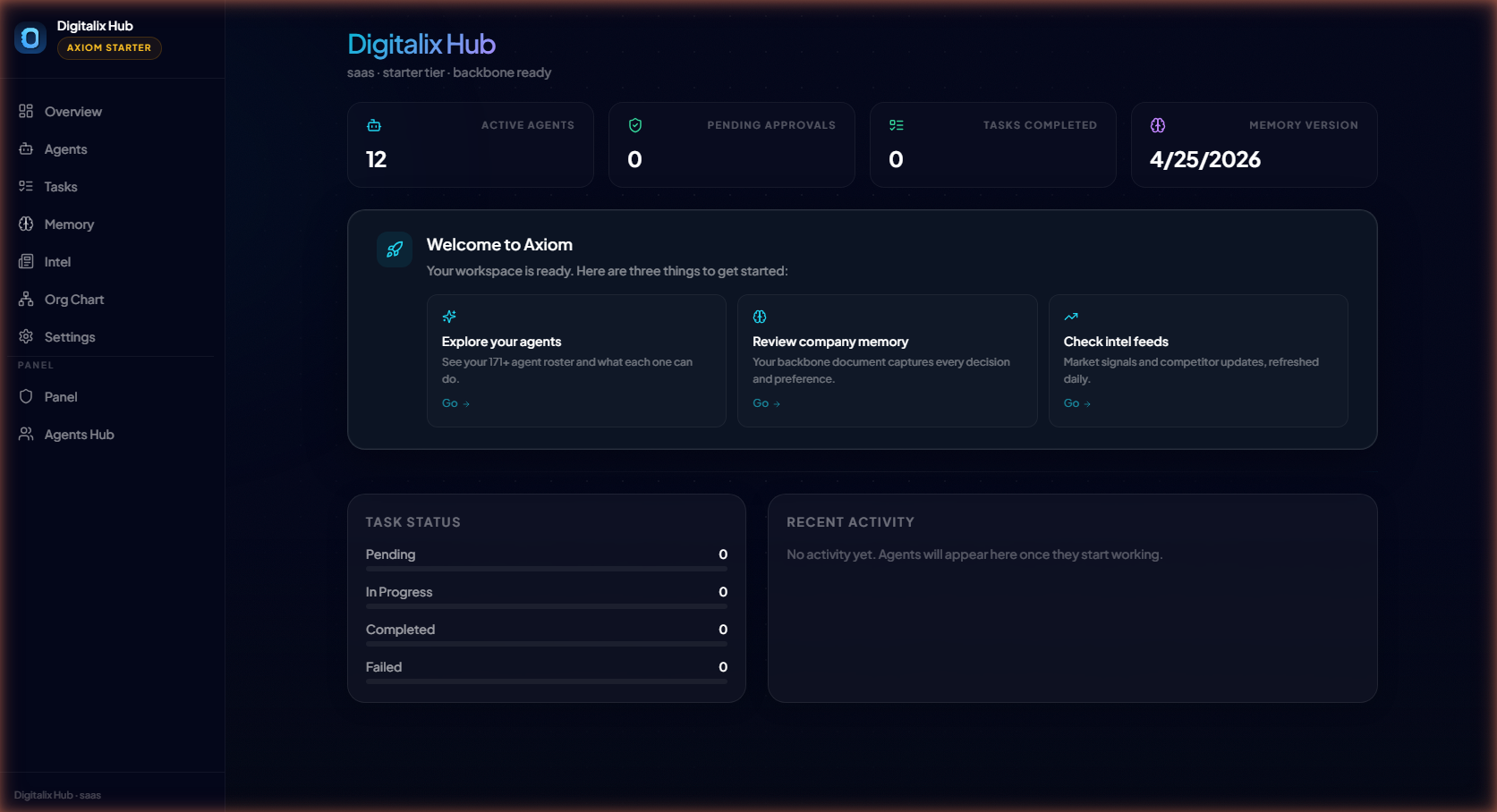Click the sparkle icon on Explore your agents
This screenshot has width=1497, height=812.
pyautogui.click(x=449, y=317)
